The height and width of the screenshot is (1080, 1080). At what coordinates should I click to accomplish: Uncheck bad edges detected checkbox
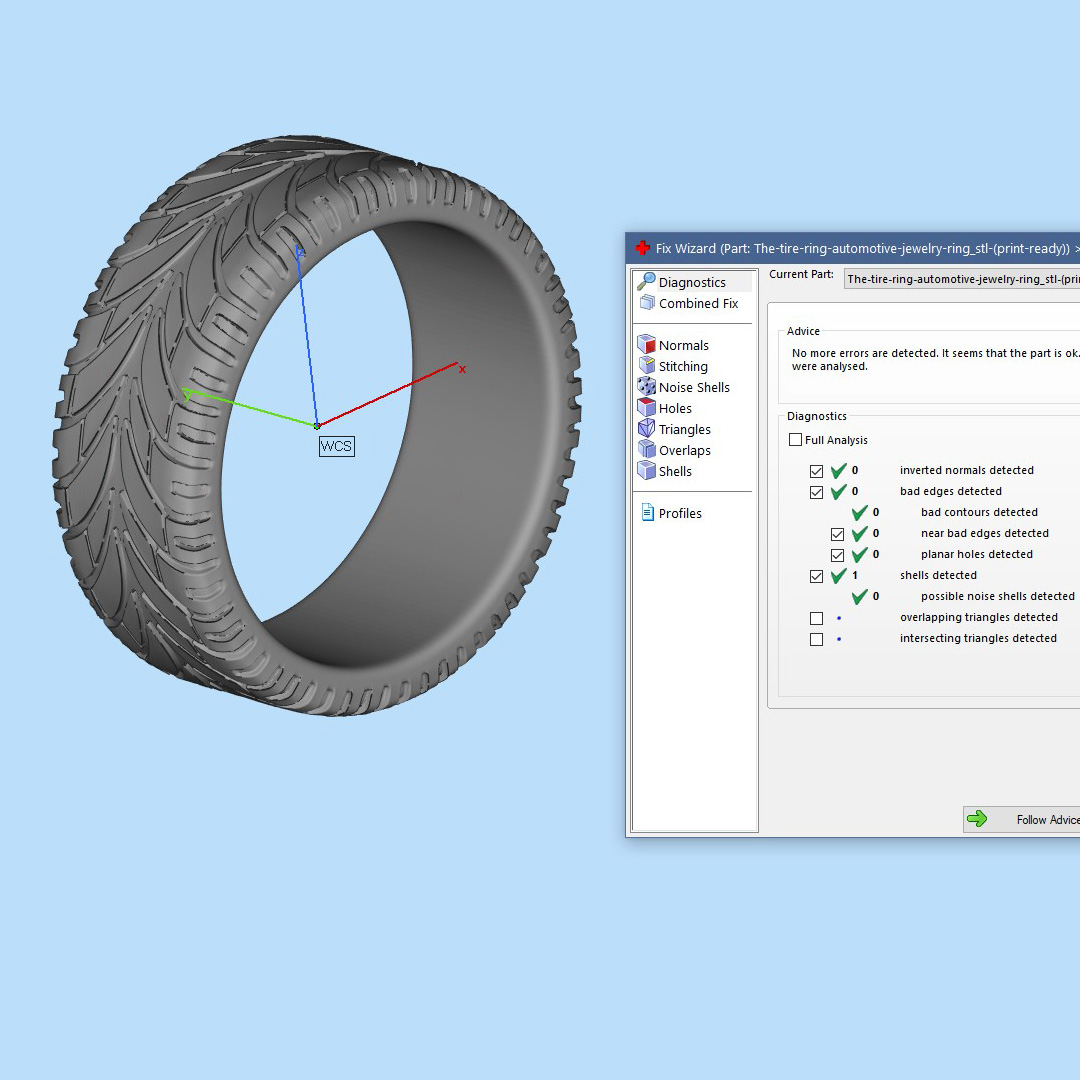pyautogui.click(x=816, y=492)
